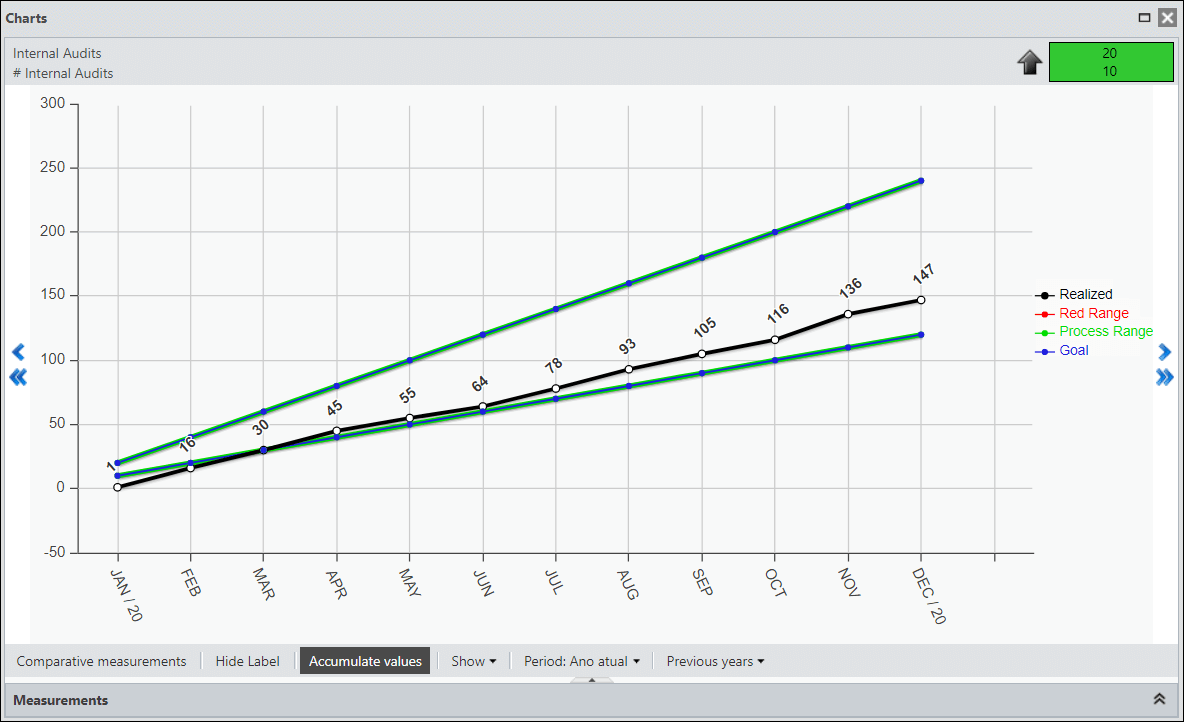Click the double left arrow navigation icon
Screen dimensions: 1184x722
18,377
